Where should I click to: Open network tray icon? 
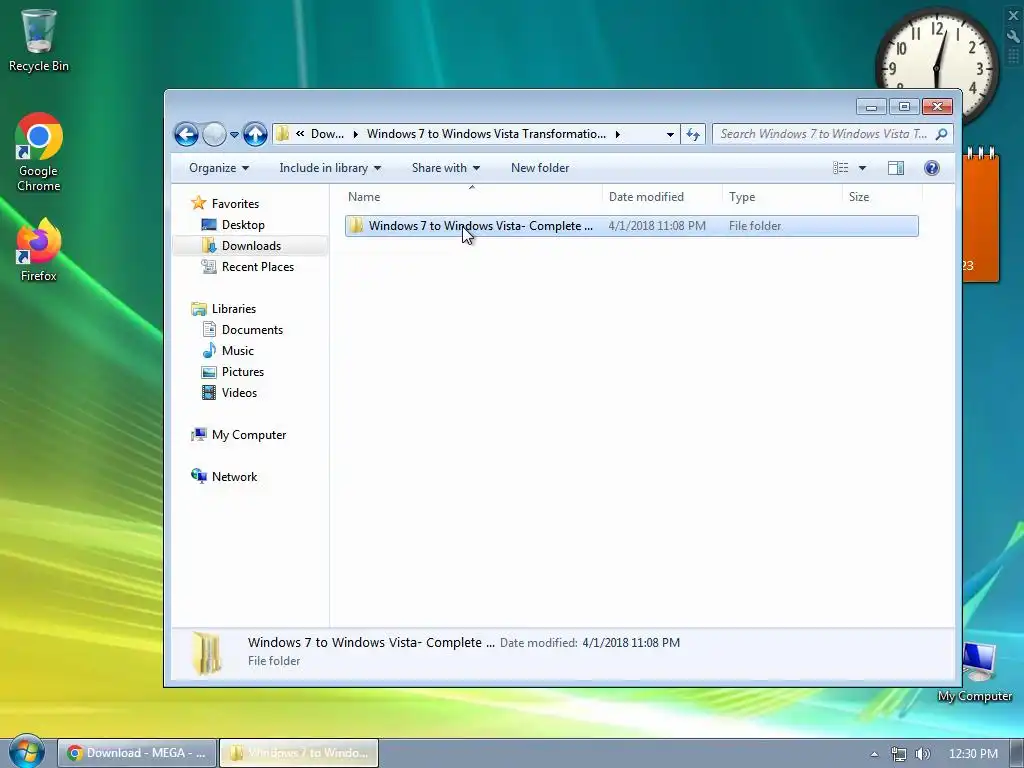pos(899,754)
